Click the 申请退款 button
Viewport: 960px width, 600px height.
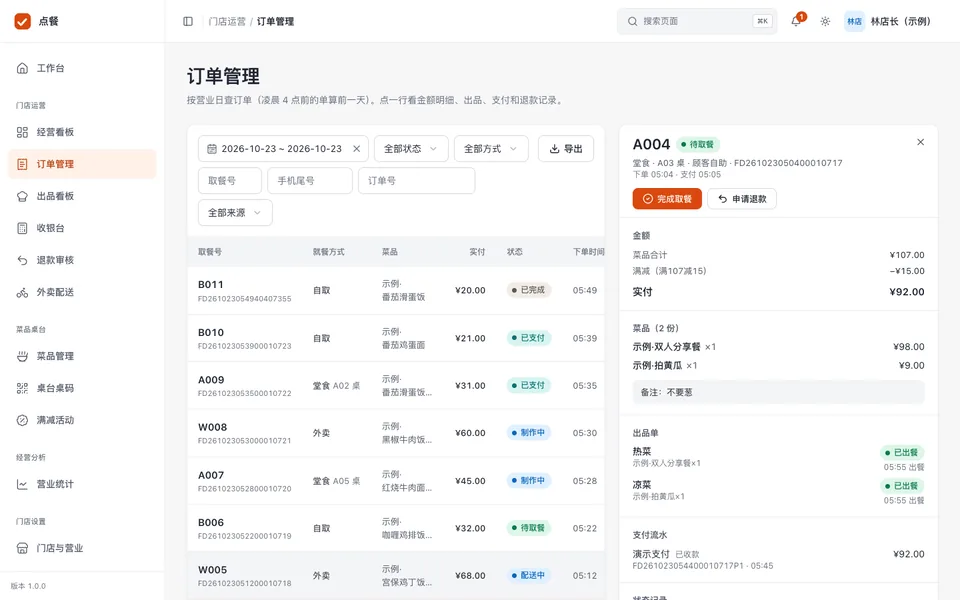click(742, 199)
